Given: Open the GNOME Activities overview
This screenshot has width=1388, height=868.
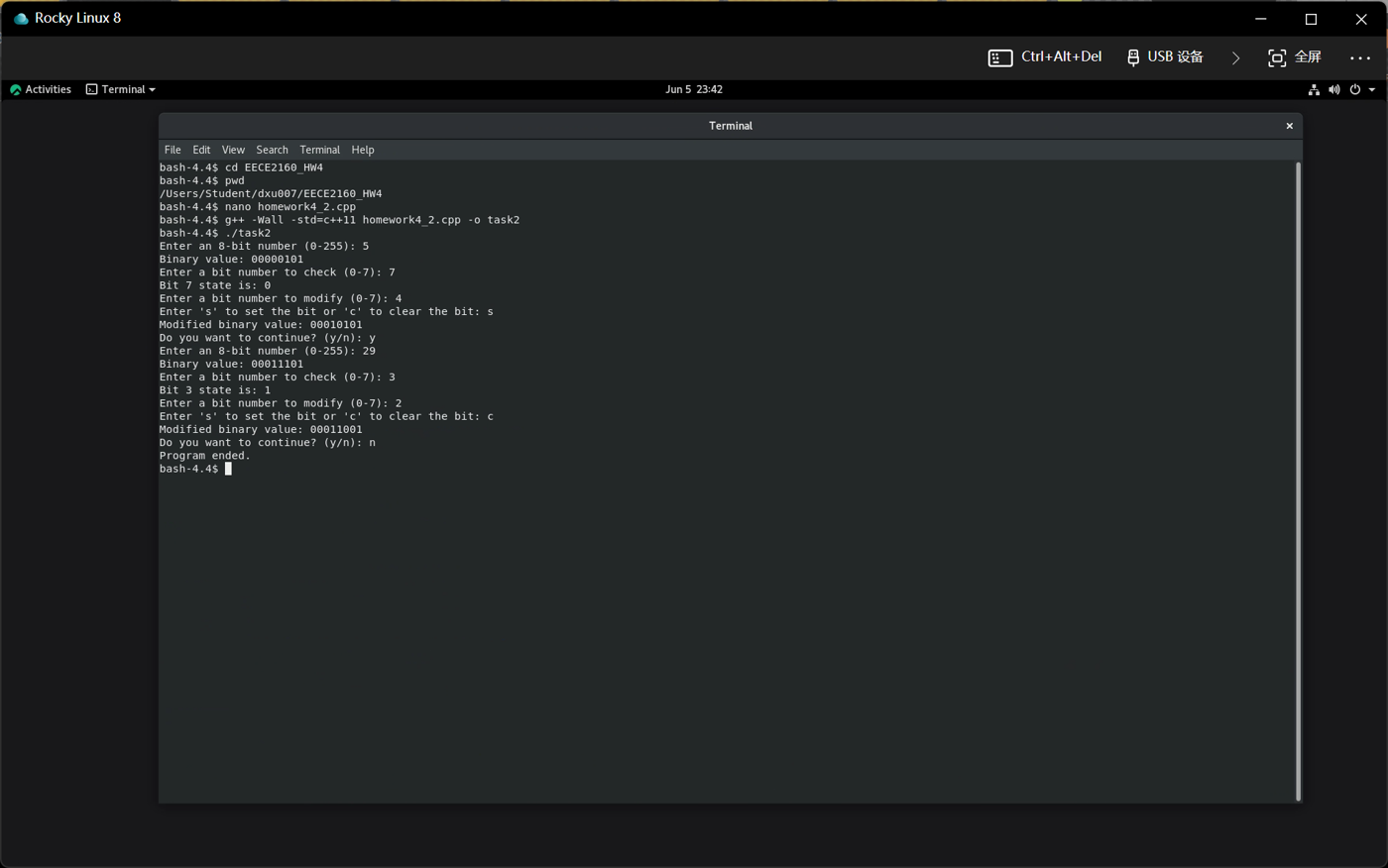Looking at the screenshot, I should [x=41, y=89].
